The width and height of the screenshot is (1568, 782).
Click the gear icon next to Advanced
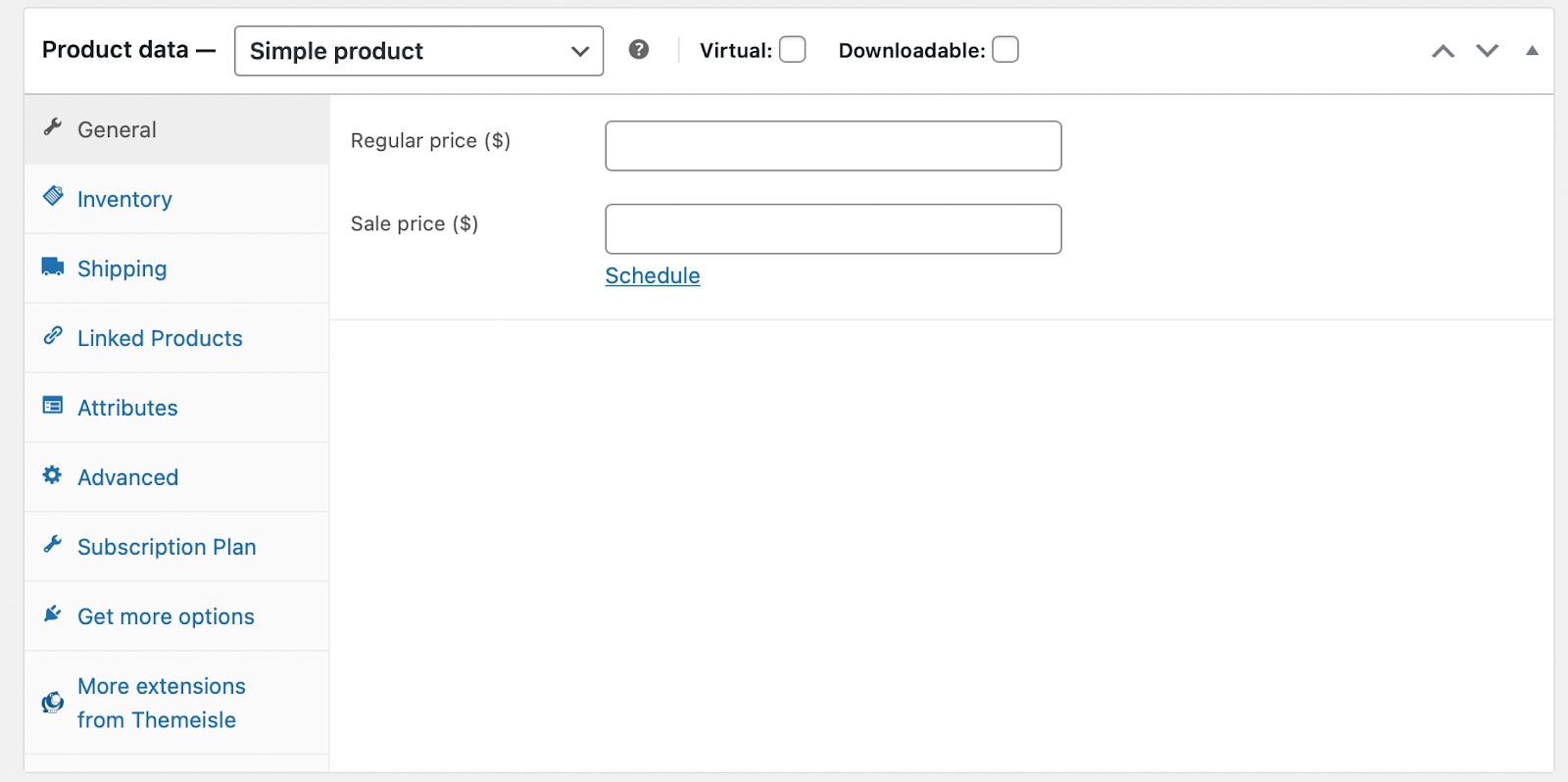(x=53, y=474)
